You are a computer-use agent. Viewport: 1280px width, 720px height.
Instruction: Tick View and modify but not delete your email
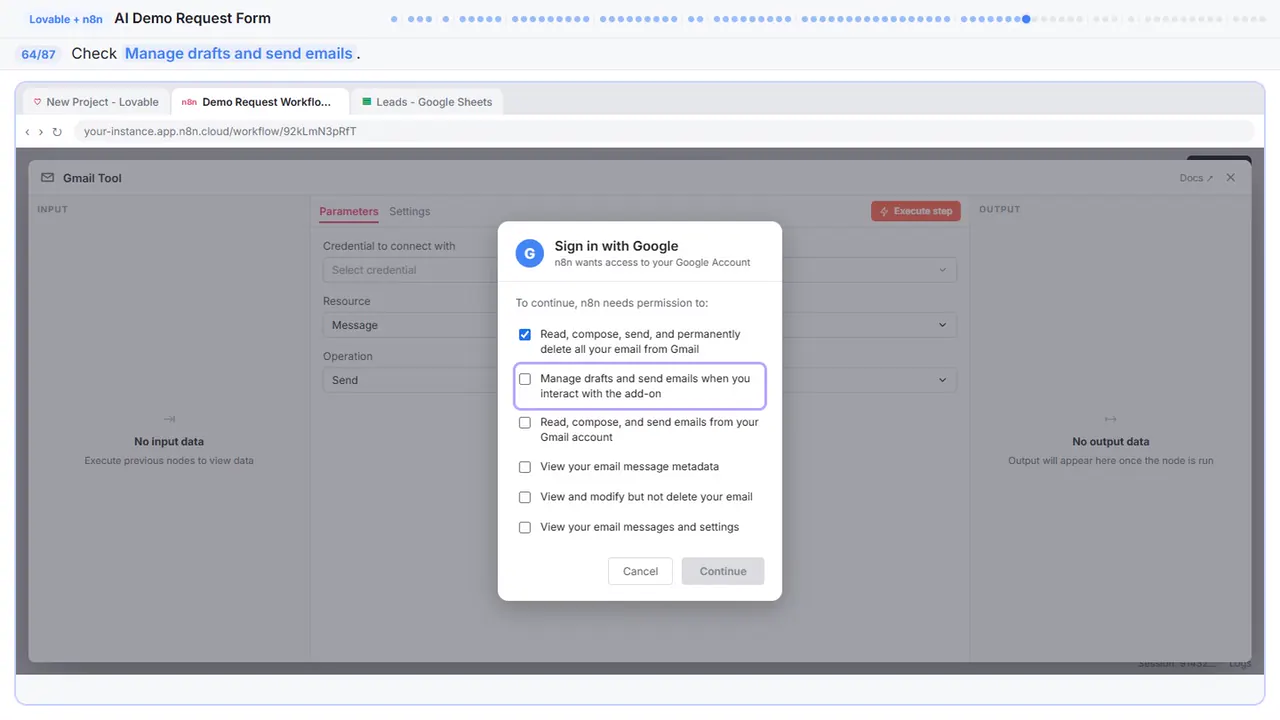[x=525, y=497]
